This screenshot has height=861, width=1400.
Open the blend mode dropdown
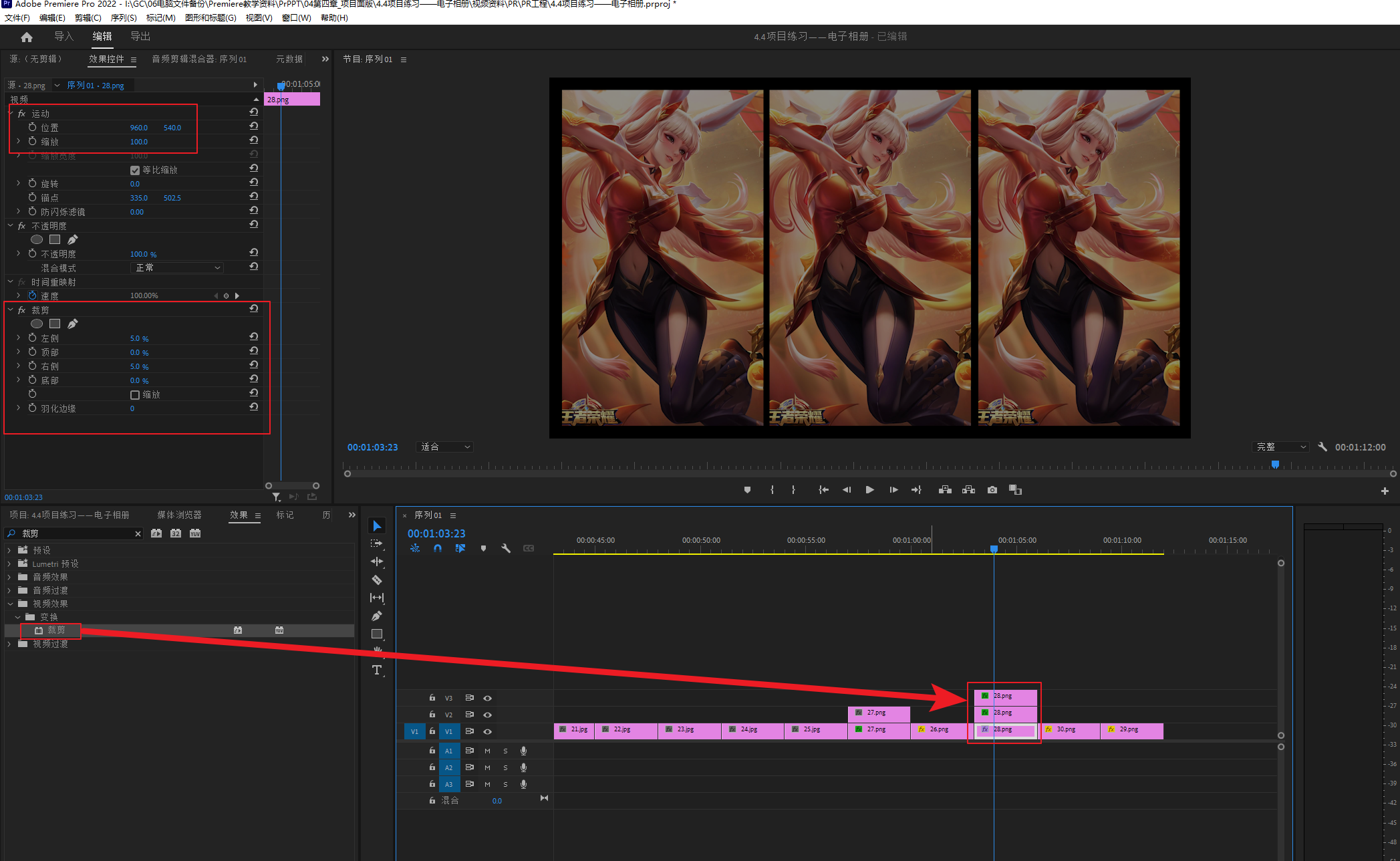pyautogui.click(x=177, y=267)
